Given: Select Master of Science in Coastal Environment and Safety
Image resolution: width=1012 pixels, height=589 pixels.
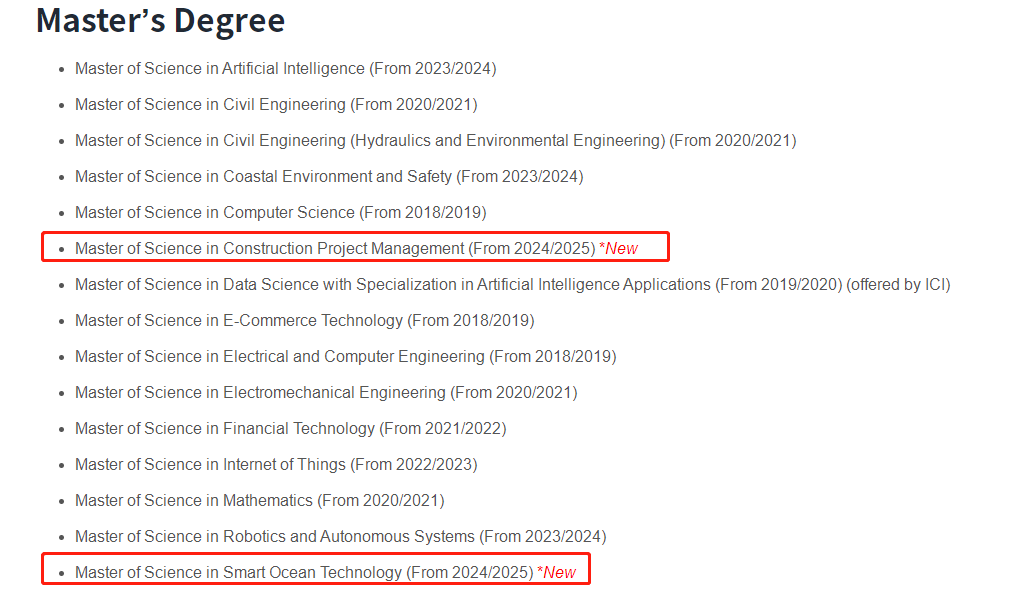Looking at the screenshot, I should tap(264, 177).
